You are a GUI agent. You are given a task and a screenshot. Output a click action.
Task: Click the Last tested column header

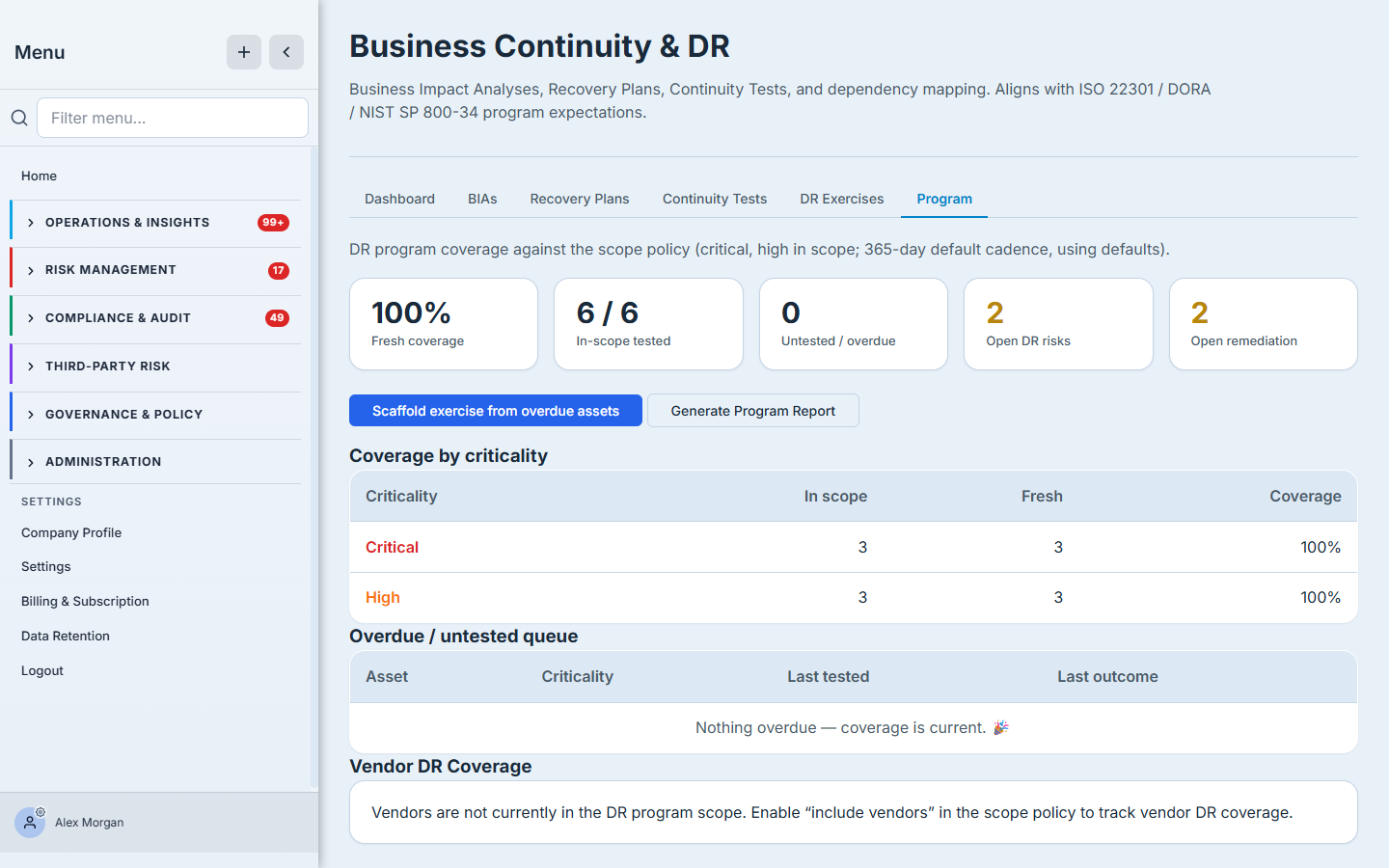coord(828,677)
